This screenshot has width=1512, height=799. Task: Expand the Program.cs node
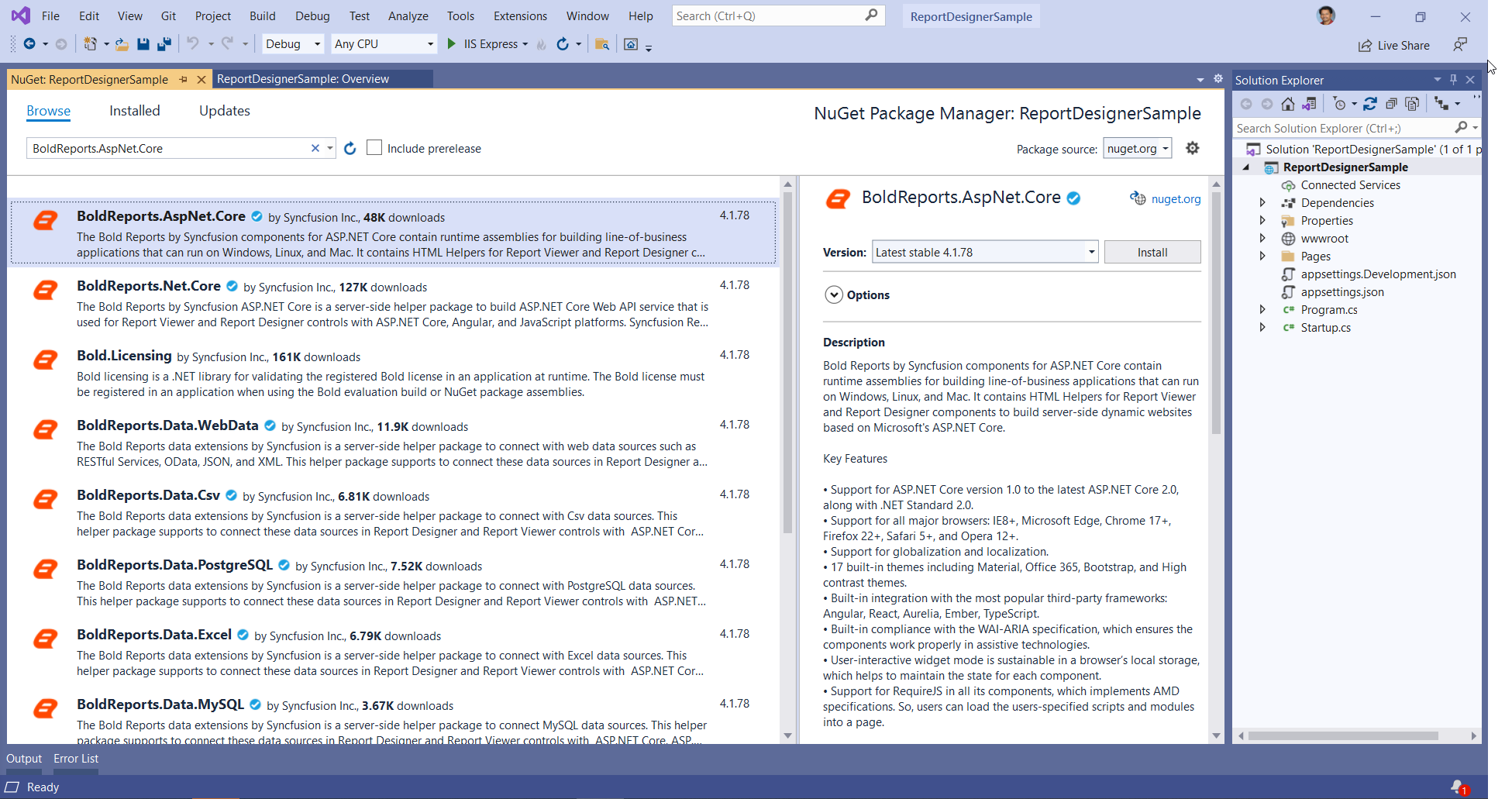1262,309
